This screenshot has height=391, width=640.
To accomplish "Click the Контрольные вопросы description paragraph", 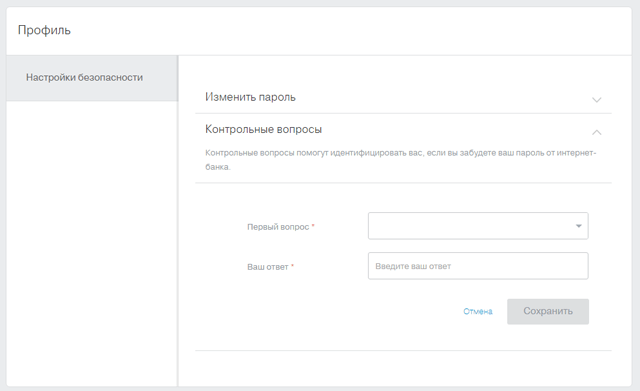I will [x=400, y=160].
